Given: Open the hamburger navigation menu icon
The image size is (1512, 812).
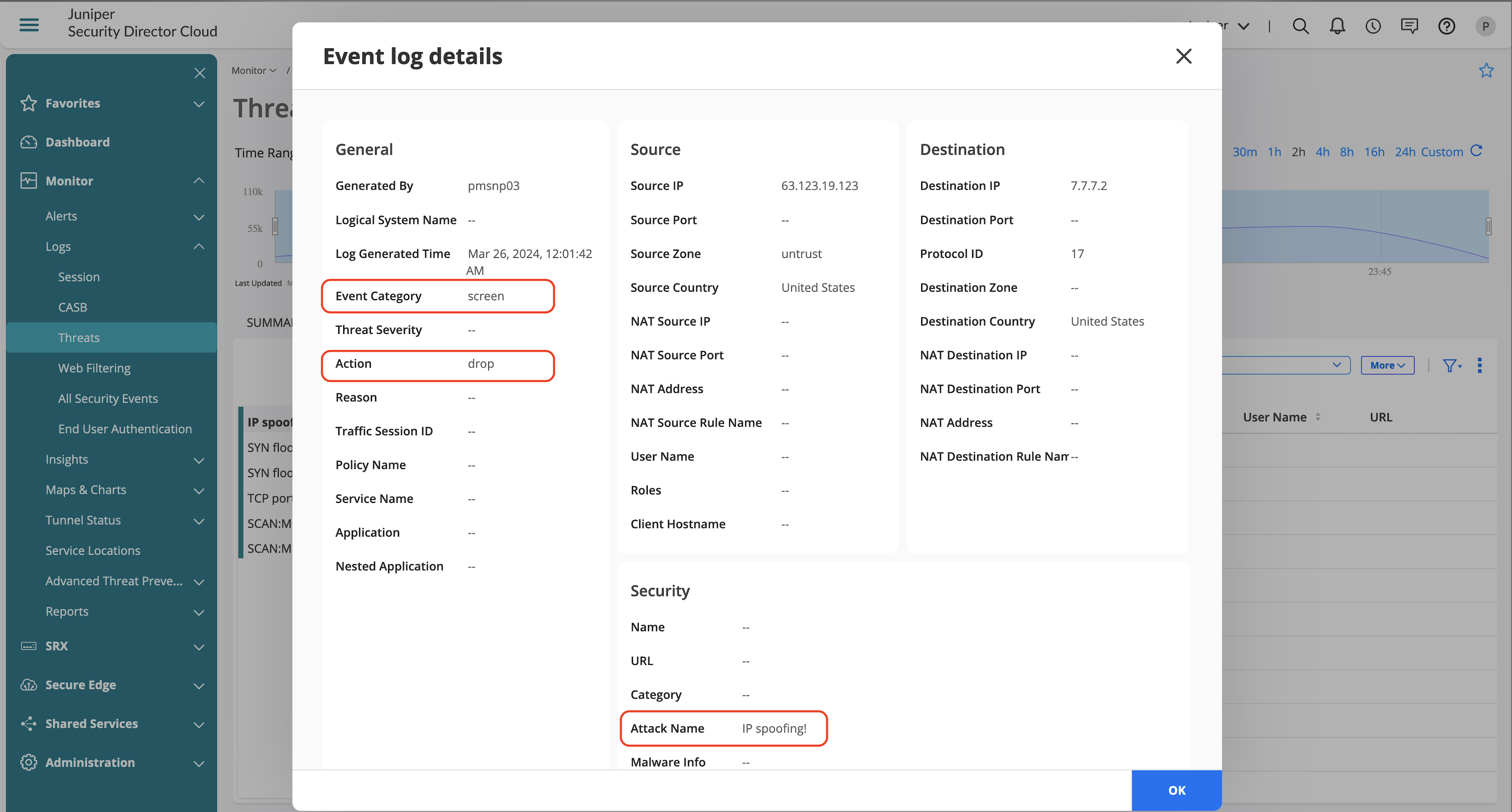Looking at the screenshot, I should click(x=29, y=24).
